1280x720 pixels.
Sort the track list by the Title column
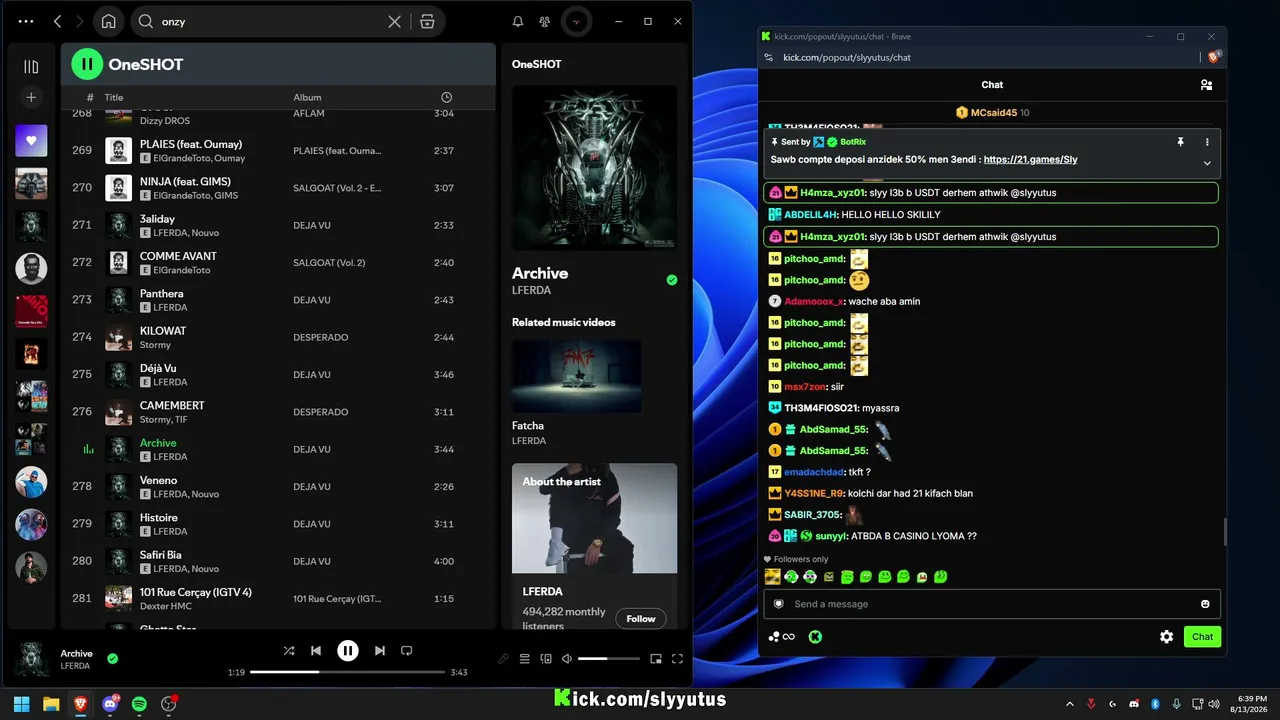click(114, 97)
